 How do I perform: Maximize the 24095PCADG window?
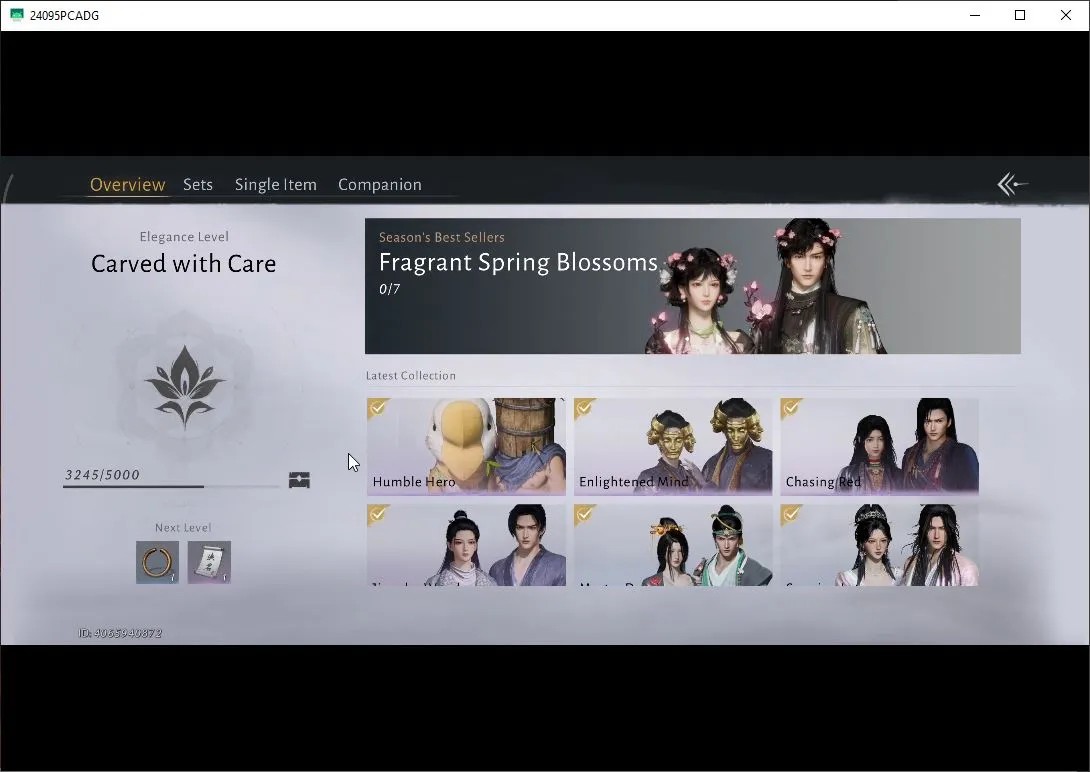(1020, 15)
